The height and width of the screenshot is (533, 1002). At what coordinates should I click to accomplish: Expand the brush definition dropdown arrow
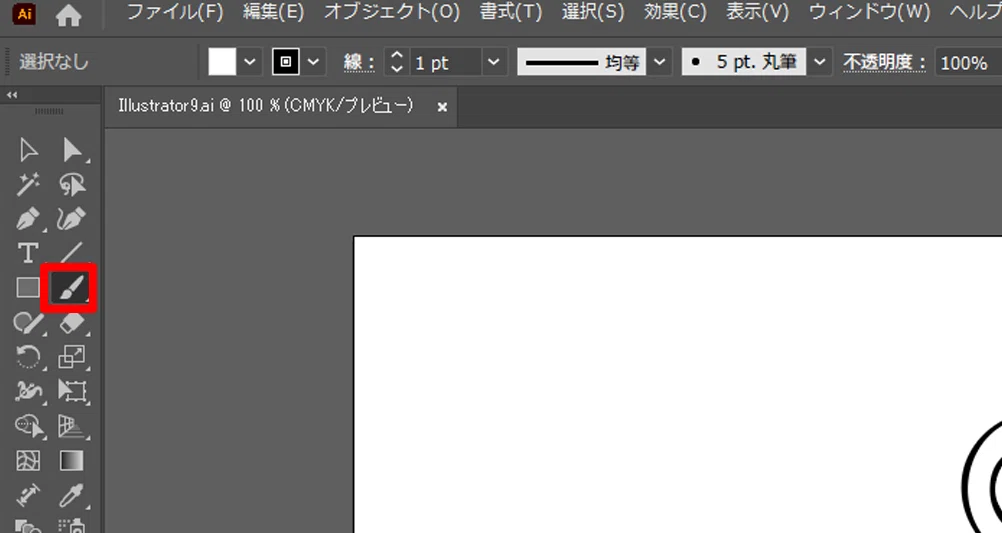pyautogui.click(x=820, y=62)
